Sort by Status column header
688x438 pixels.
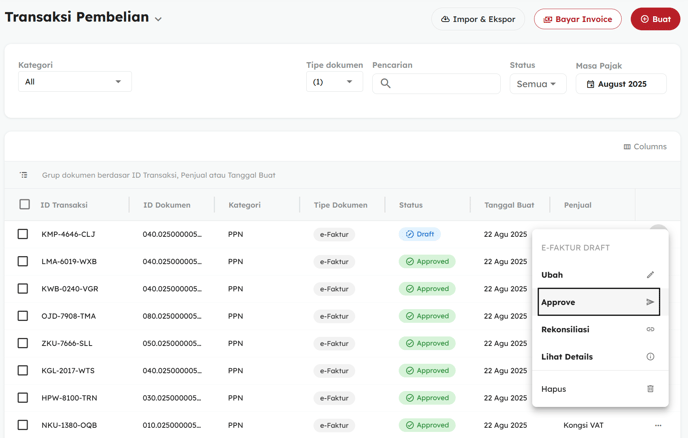click(x=411, y=205)
